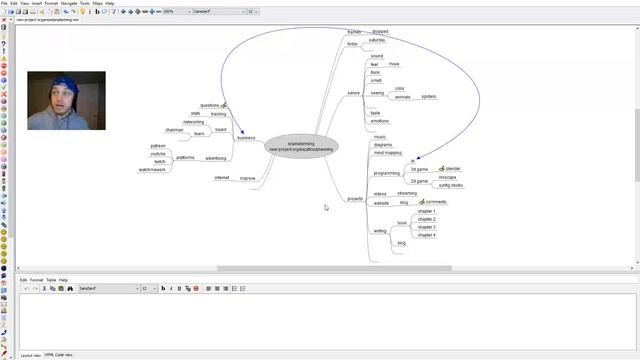The image size is (640, 360).
Task: Toggle italic in note editor toolbar
Action: 171,289
